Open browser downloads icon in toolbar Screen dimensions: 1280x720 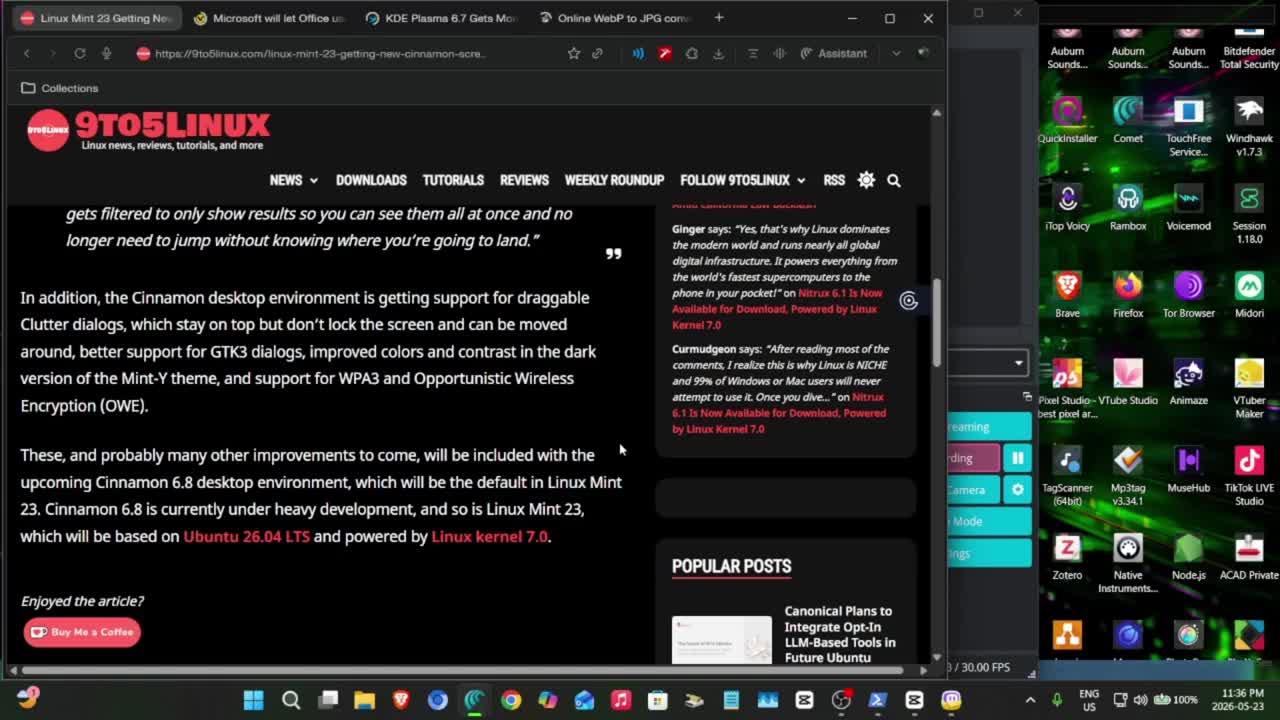[718, 53]
